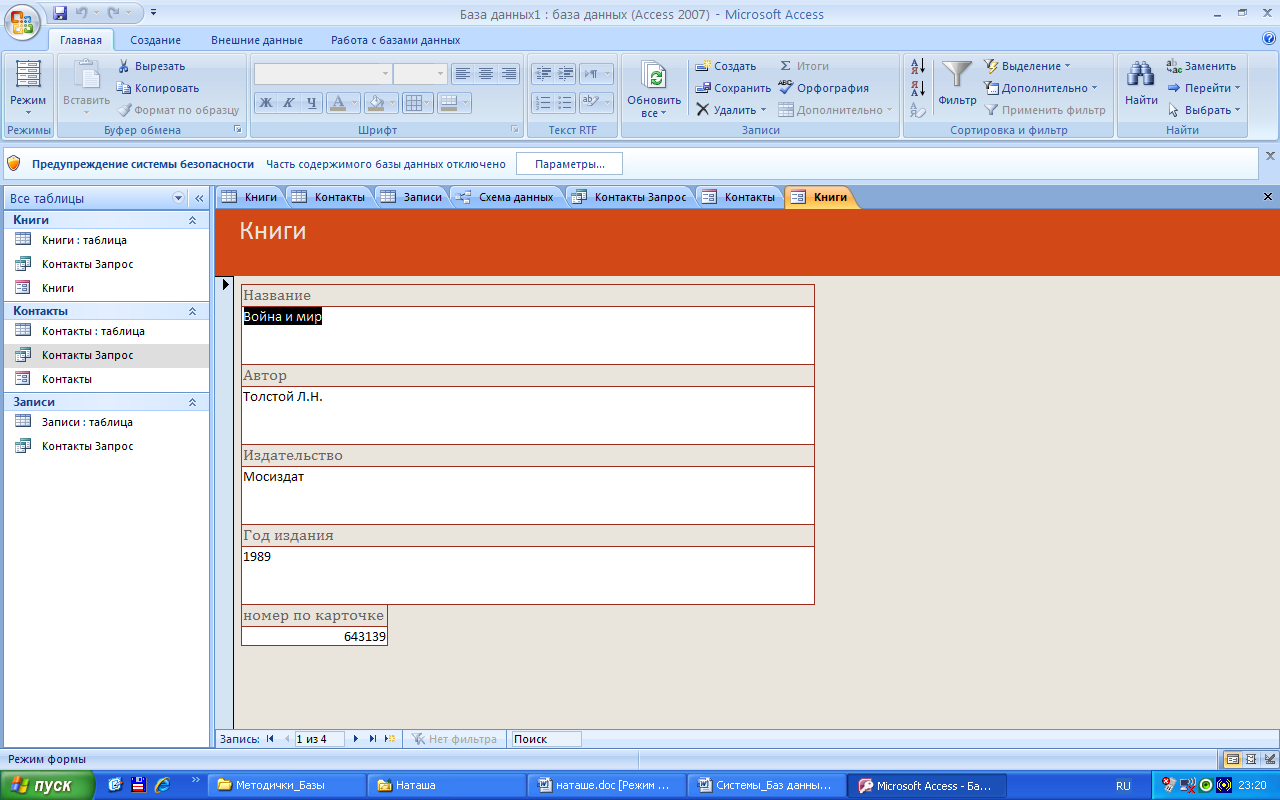The image size is (1280, 800).
Task: Click the record number box
Action: tap(319, 739)
